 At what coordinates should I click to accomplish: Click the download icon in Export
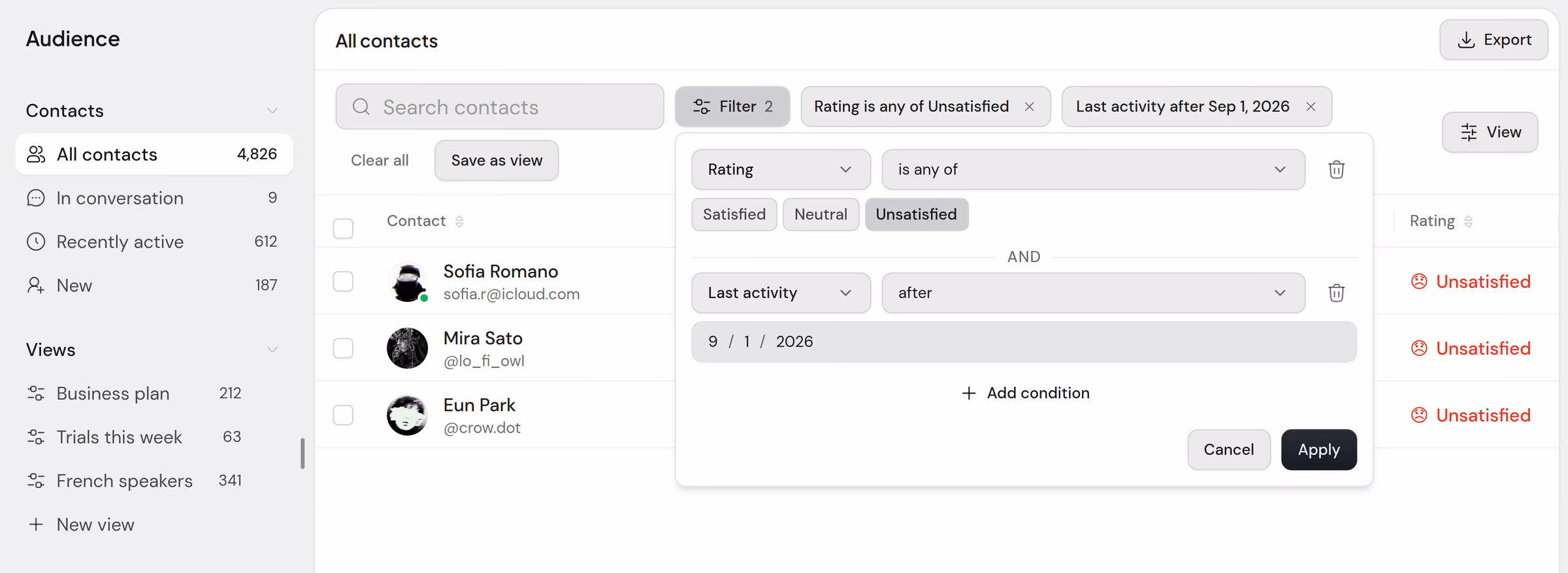pyautogui.click(x=1467, y=40)
